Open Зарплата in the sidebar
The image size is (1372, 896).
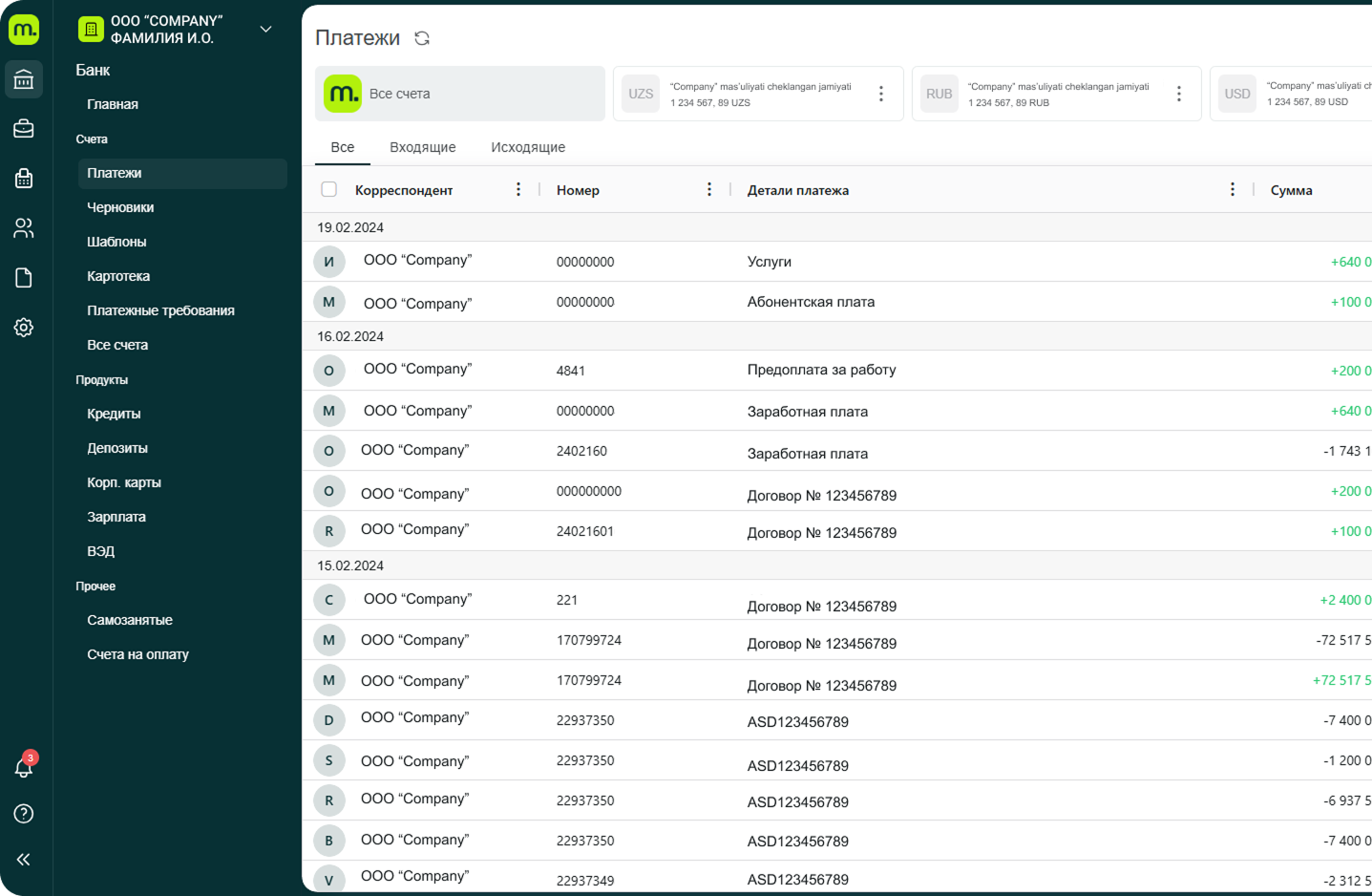pos(116,517)
